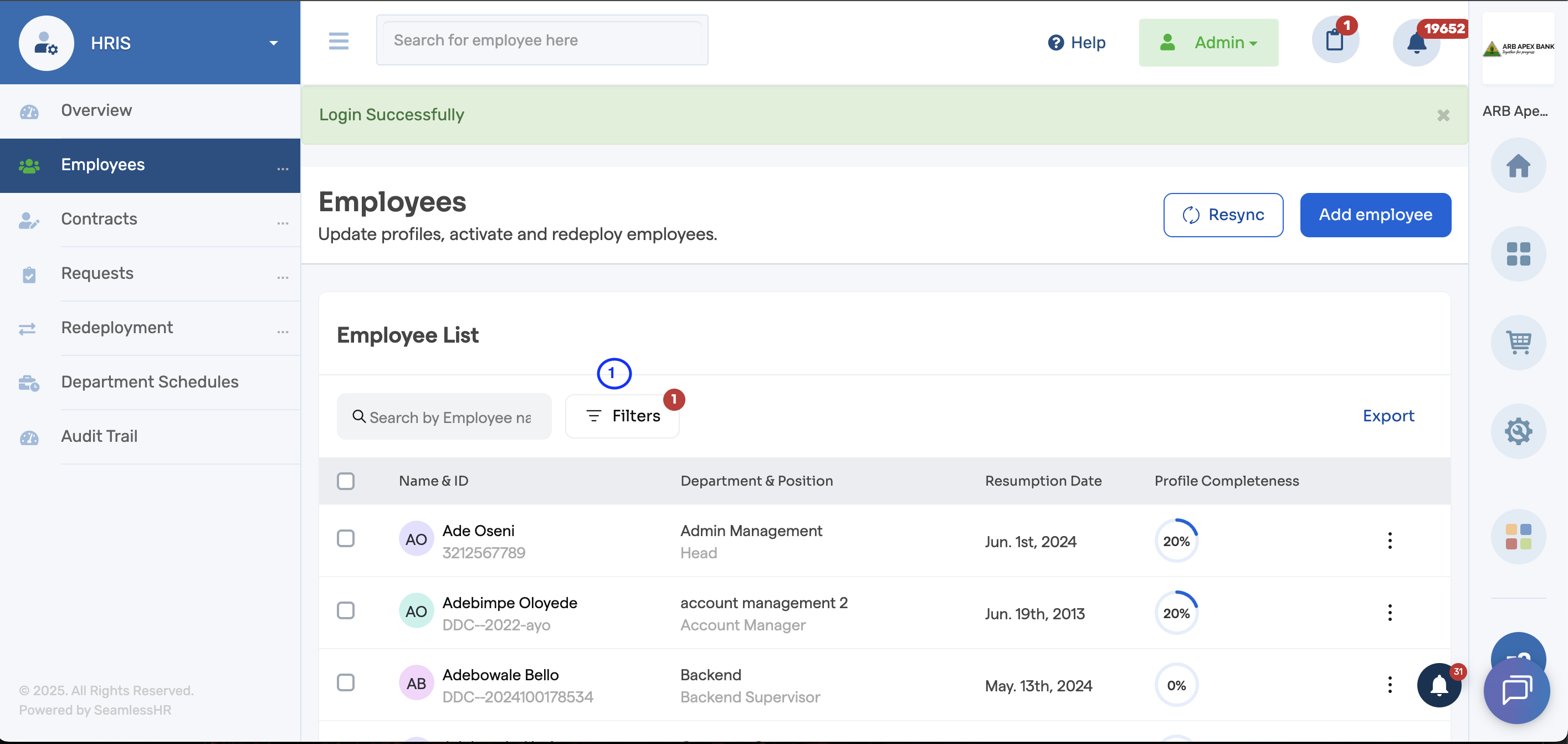This screenshot has width=1568, height=744.
Task: Open Department Schedules in the sidebar
Action: coord(150,383)
